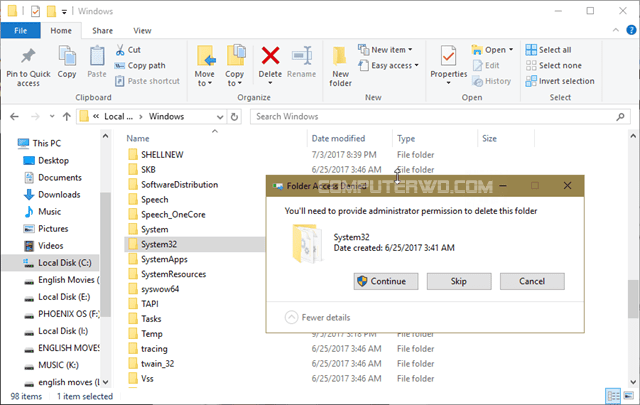Open the recent locations dropdown arrow
Screen dimensions: 640x405
52,117
